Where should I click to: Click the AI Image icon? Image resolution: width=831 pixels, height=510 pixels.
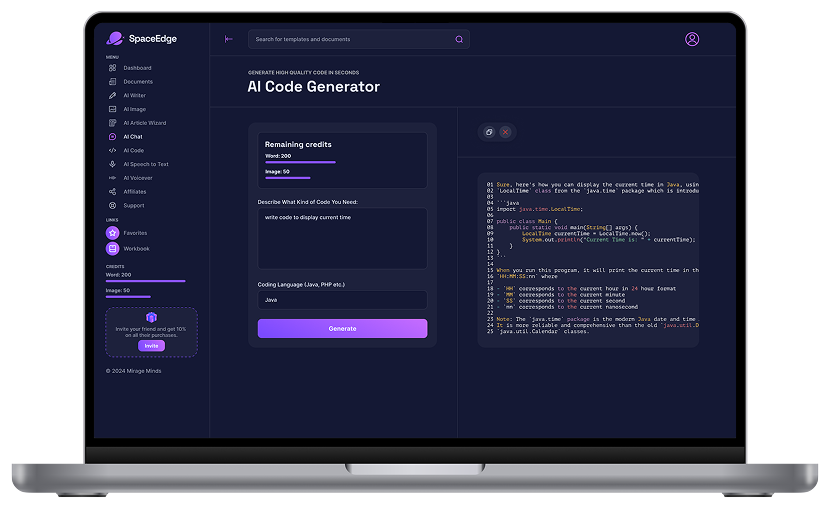click(x=112, y=109)
